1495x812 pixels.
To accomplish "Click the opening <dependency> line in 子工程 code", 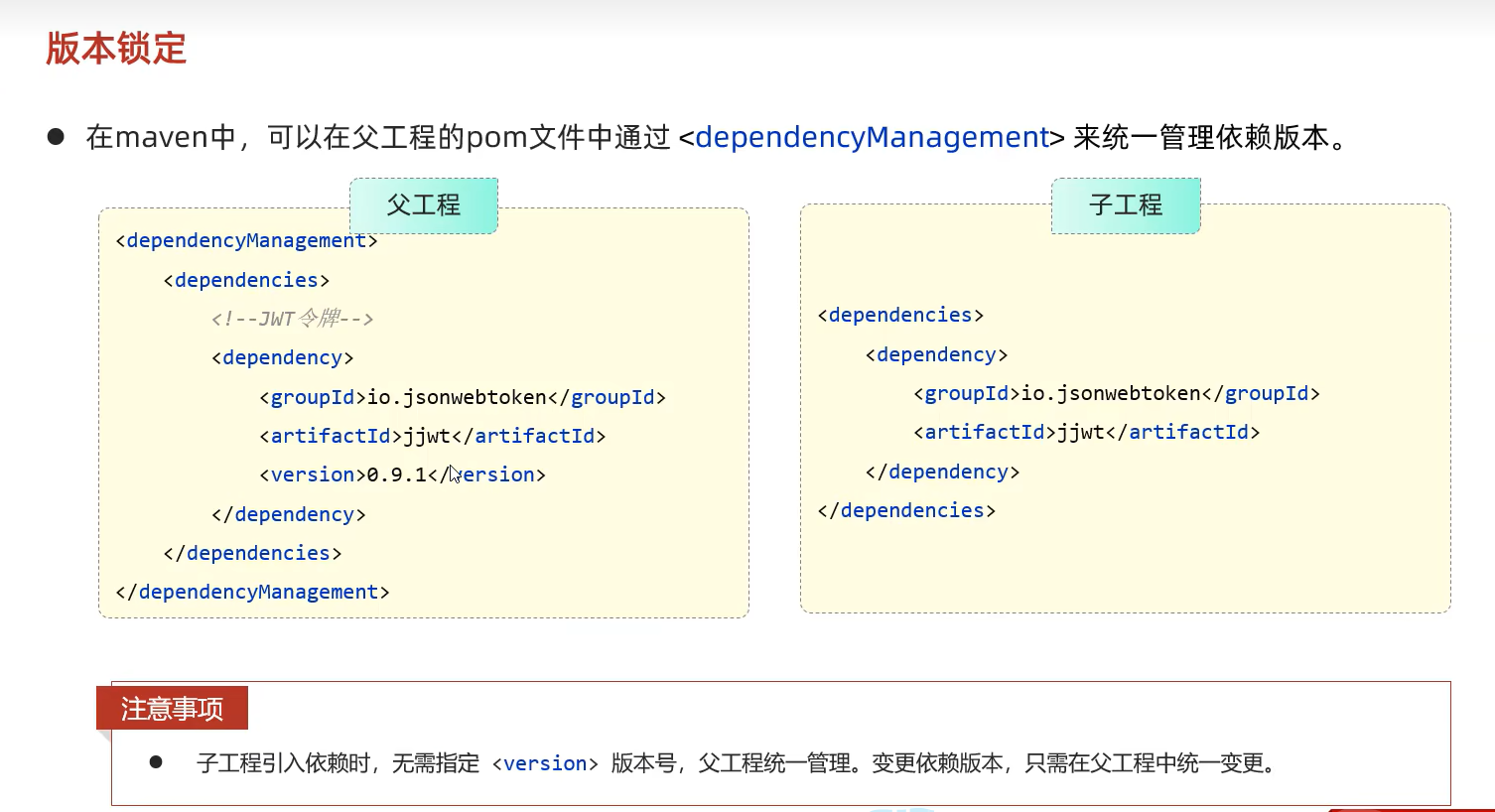I will (x=936, y=354).
